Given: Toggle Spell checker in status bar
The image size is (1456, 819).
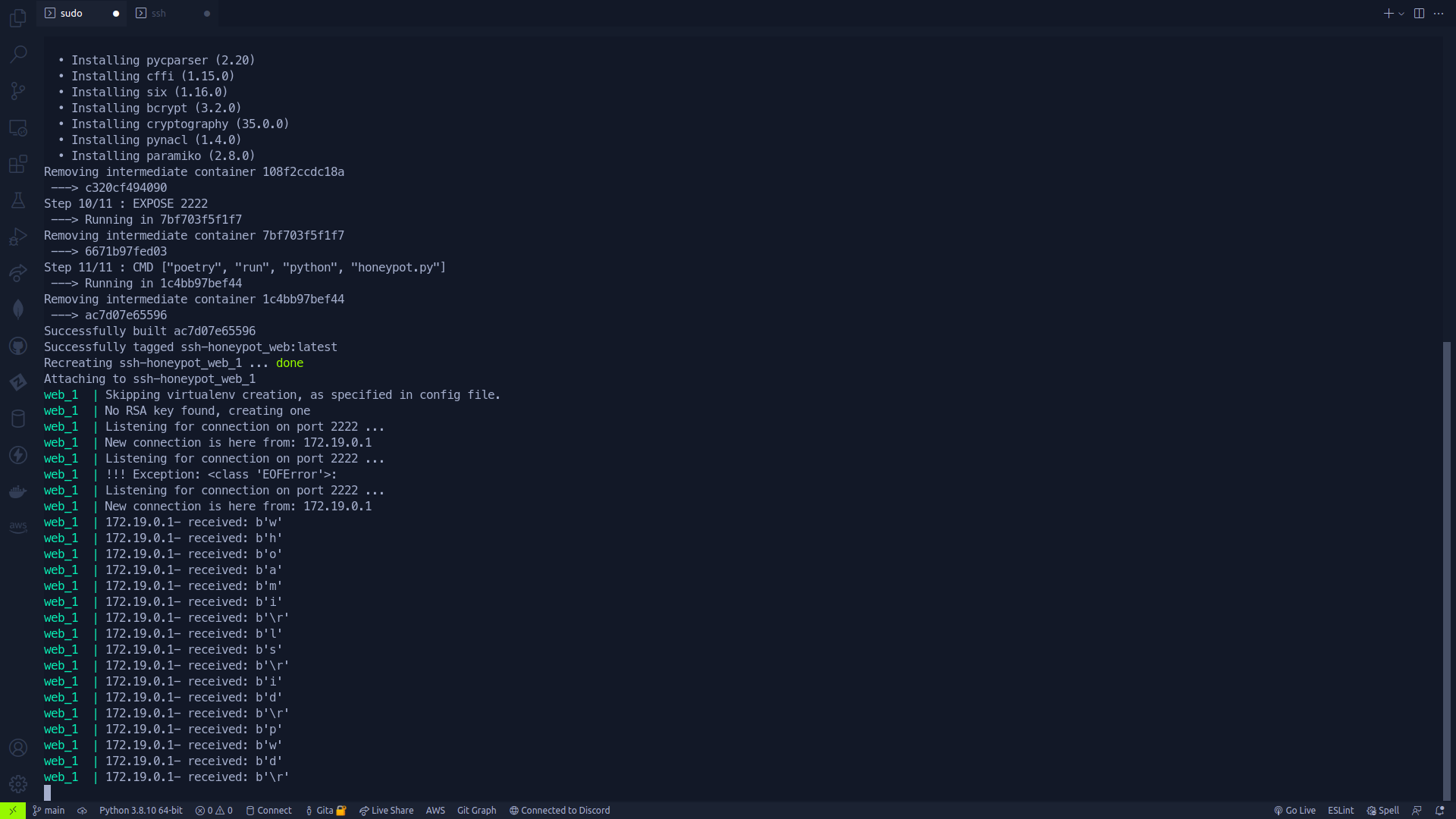Looking at the screenshot, I should pos(1382,810).
